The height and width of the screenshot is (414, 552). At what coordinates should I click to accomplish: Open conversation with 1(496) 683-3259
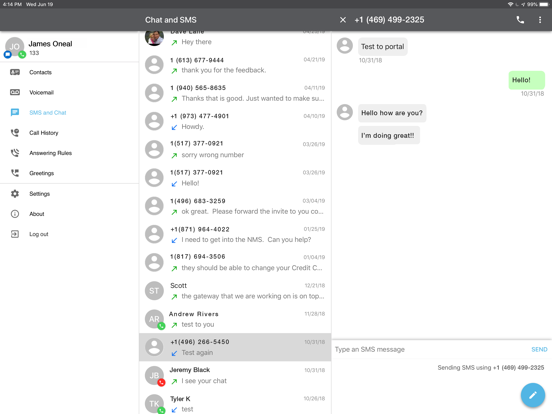click(x=235, y=206)
